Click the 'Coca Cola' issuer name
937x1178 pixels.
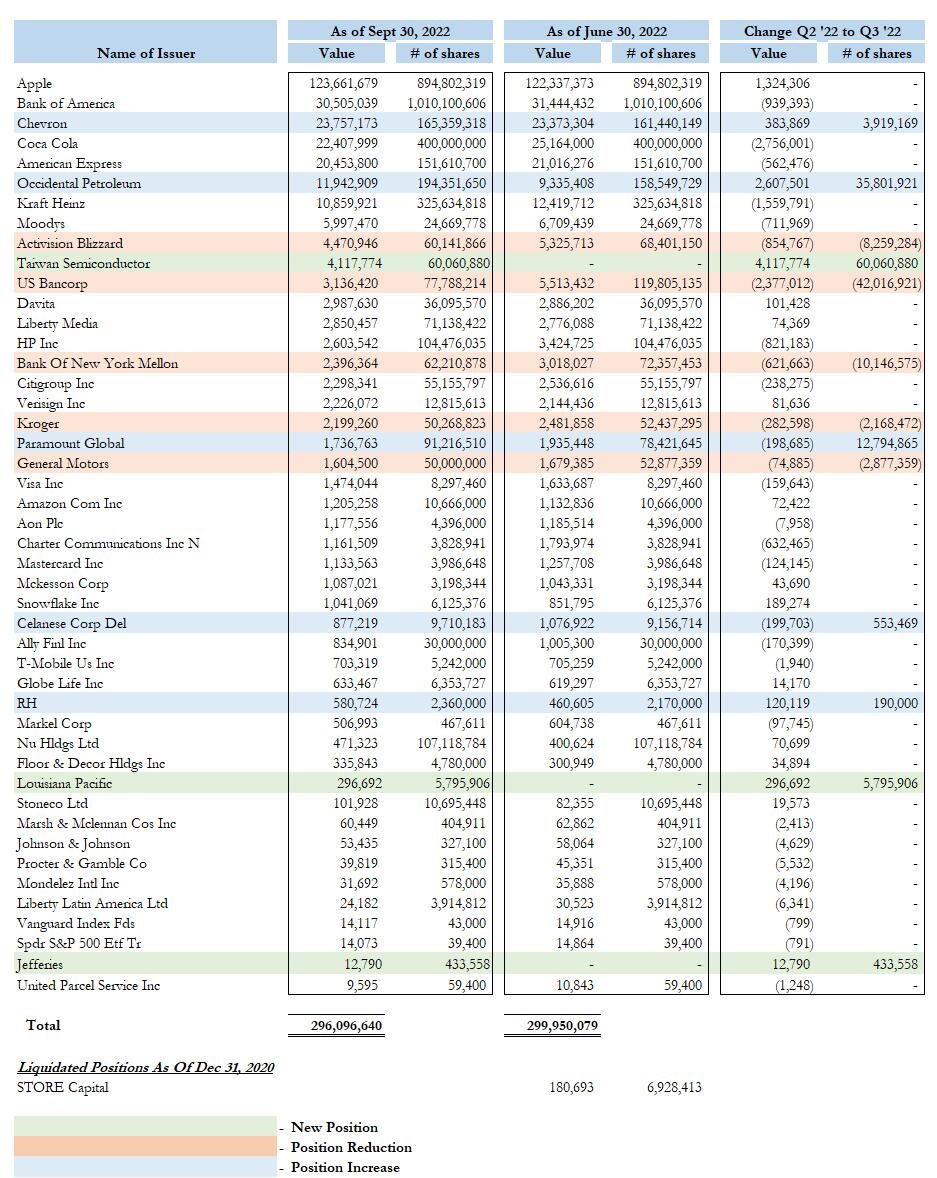[47, 143]
